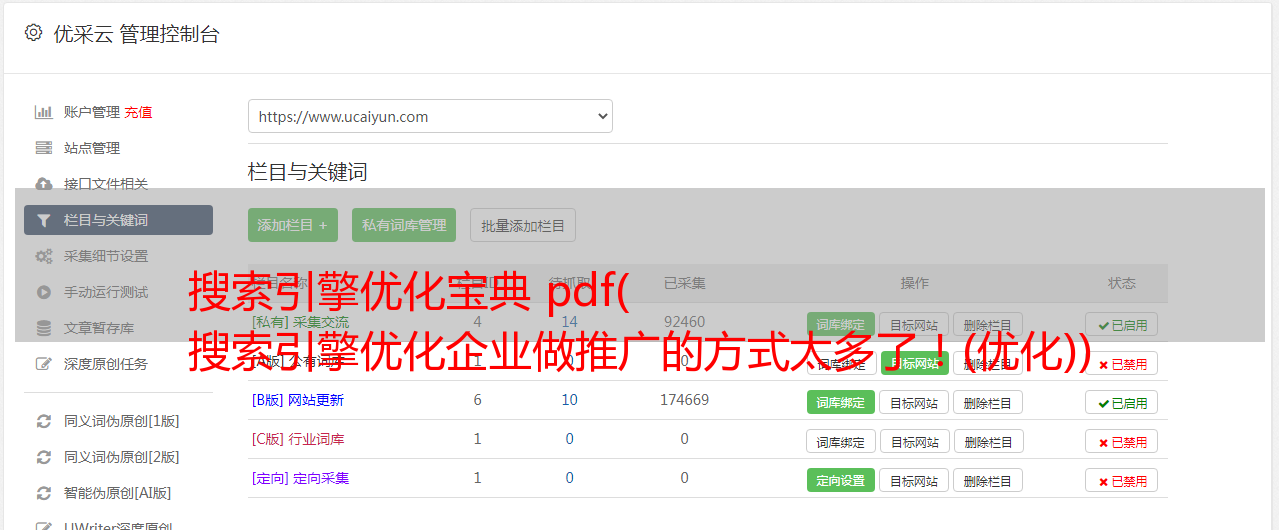Toggle the 已启用 status of 采集交流
1279x530 pixels.
tap(1122, 325)
